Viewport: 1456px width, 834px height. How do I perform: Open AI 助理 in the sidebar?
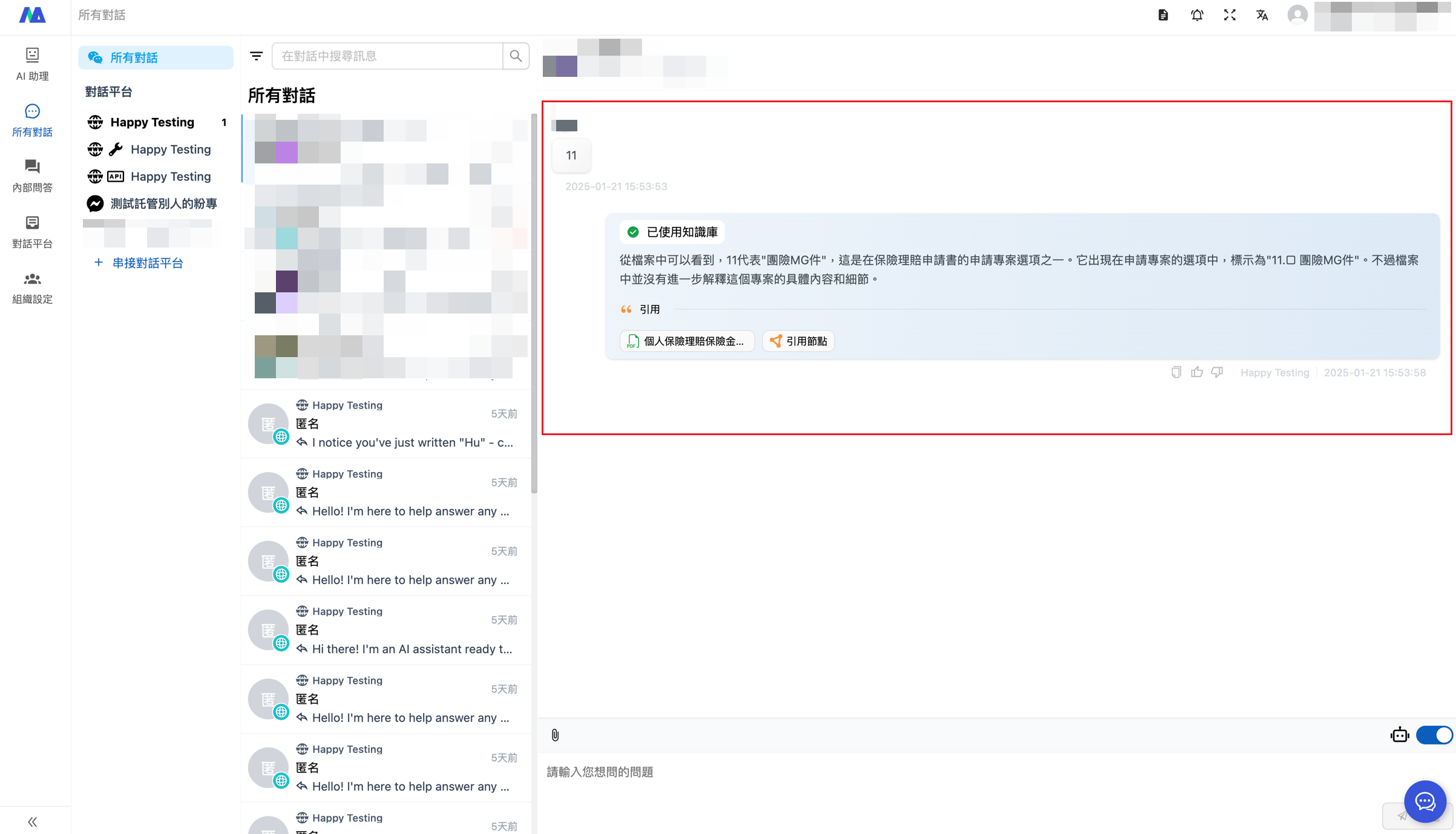coord(33,64)
